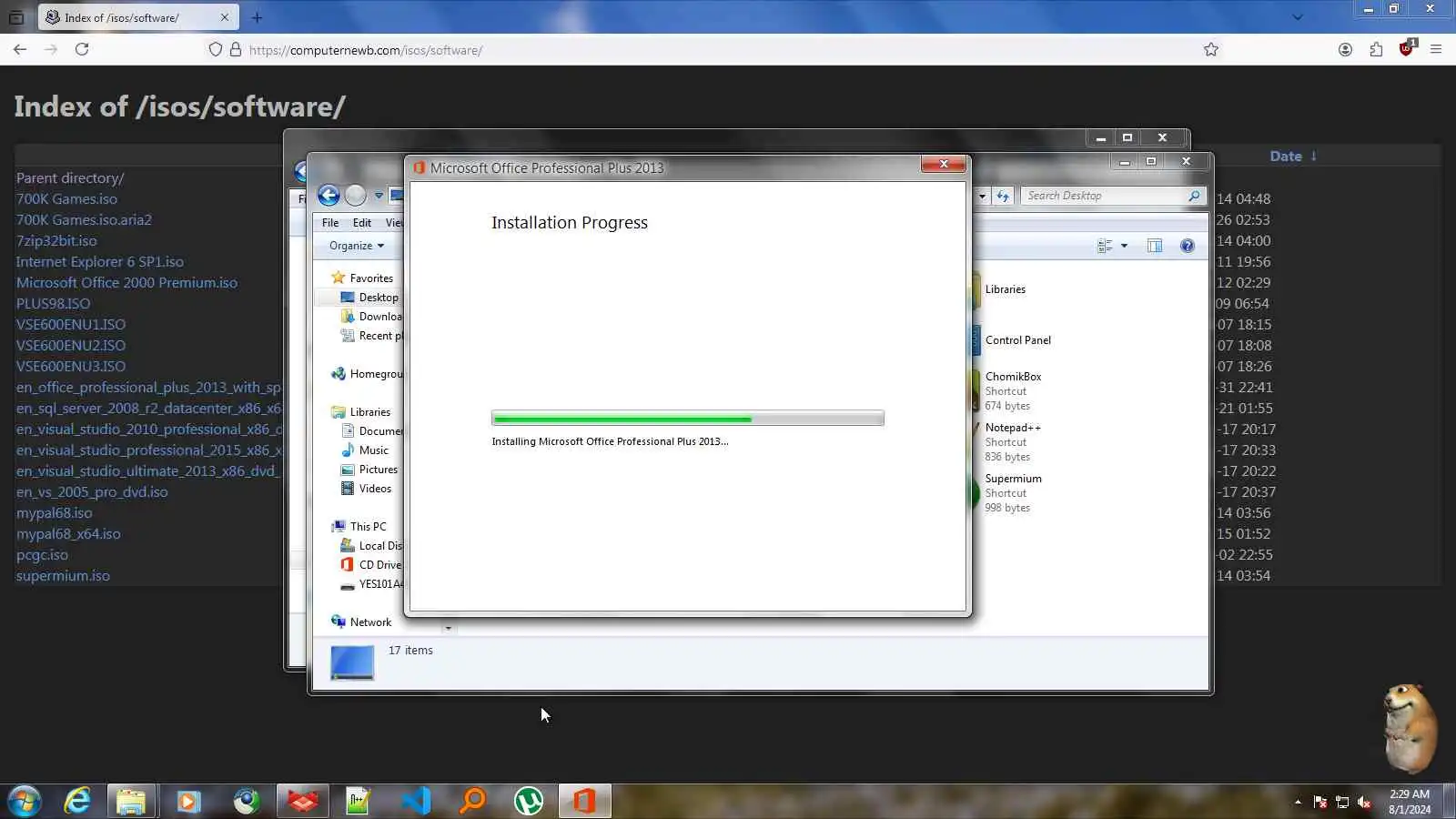Viewport: 1456px width, 819px height.
Task: Open the Firefox account icon
Action: (1345, 49)
